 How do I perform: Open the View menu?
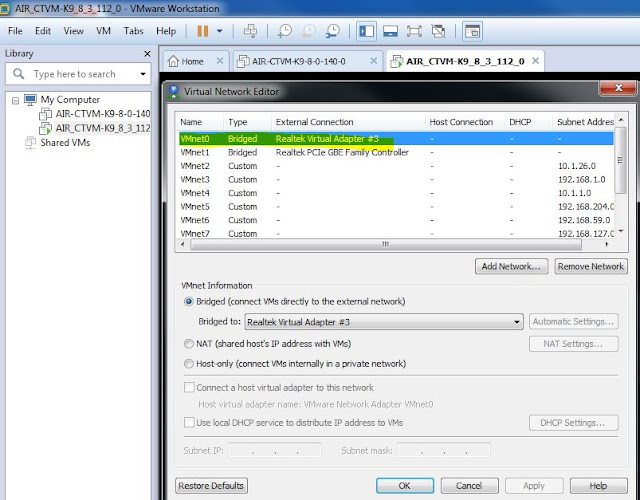pos(73,31)
